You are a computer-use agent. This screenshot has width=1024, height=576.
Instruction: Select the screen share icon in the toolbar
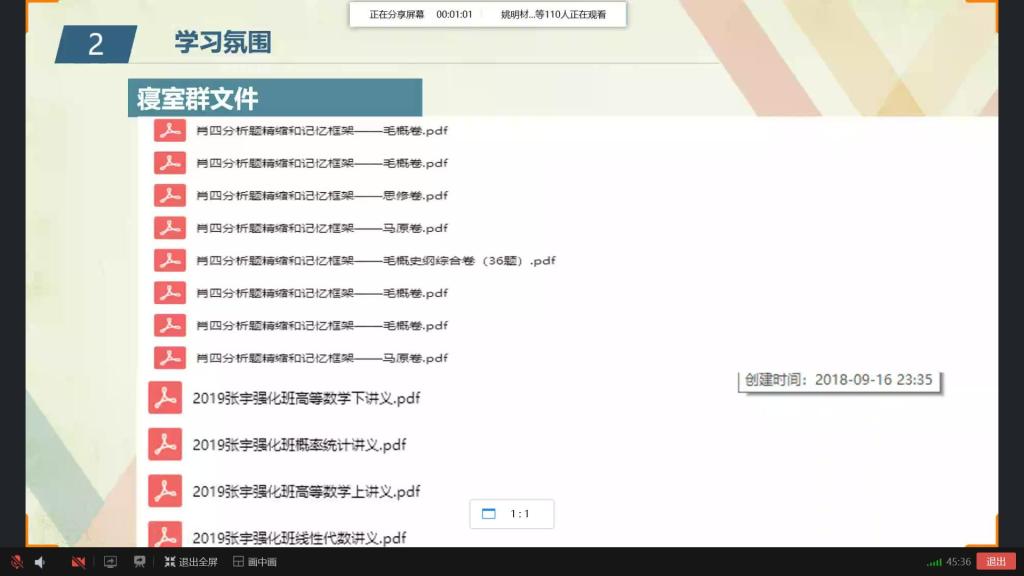(110, 562)
